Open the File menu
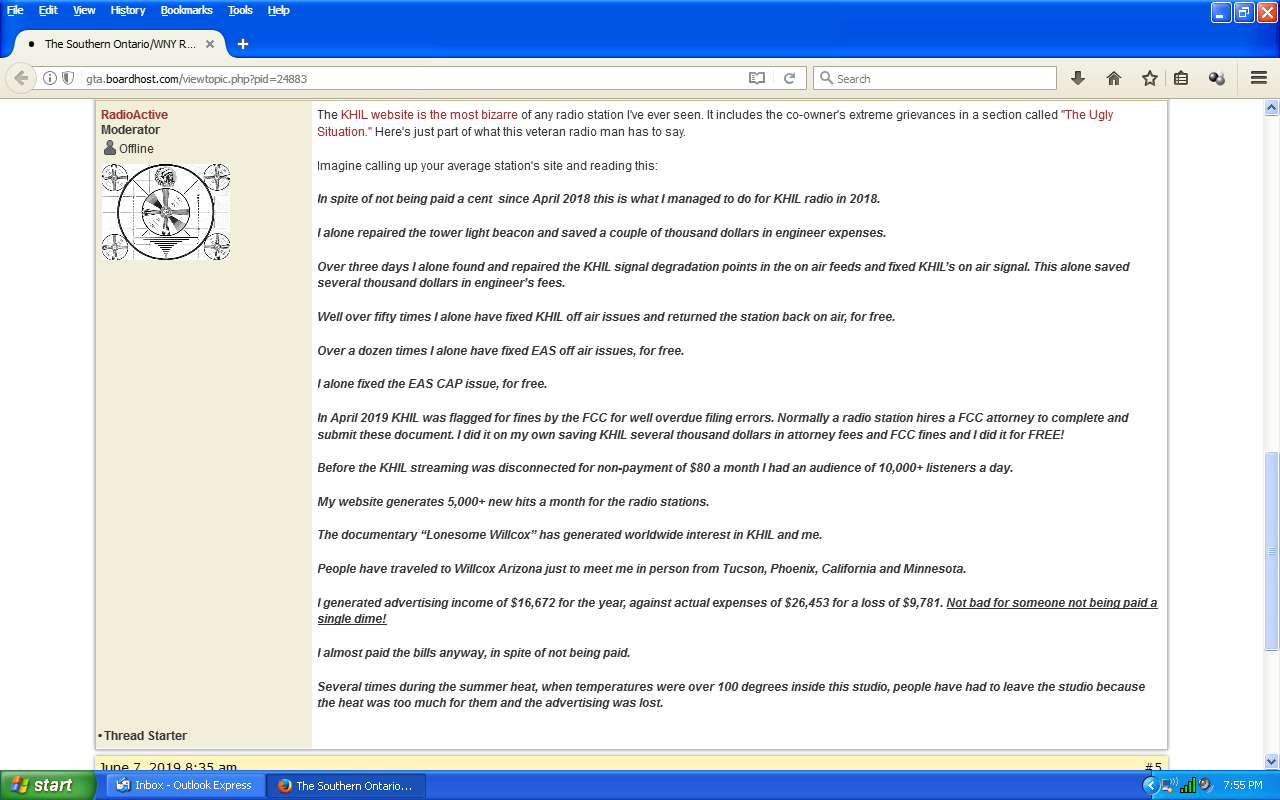The height and width of the screenshot is (800, 1280). pyautogui.click(x=15, y=10)
